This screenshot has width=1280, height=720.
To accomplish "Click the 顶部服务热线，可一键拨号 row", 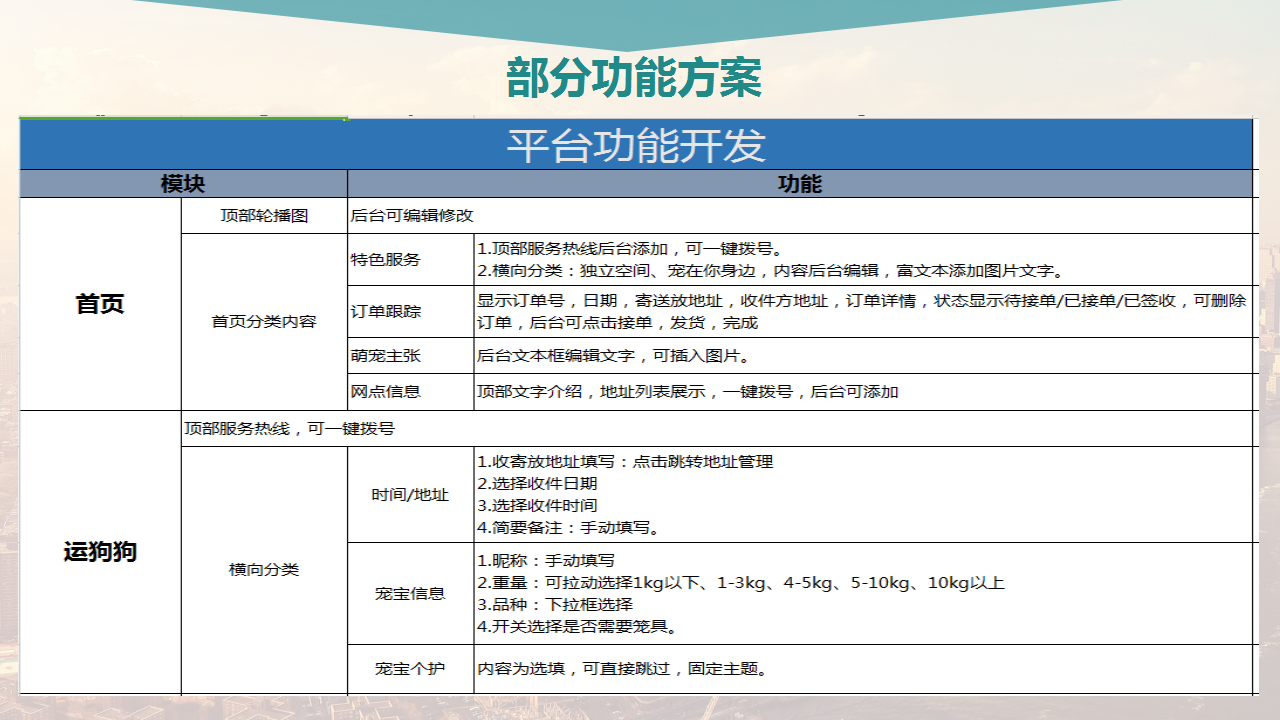I will 717,428.
